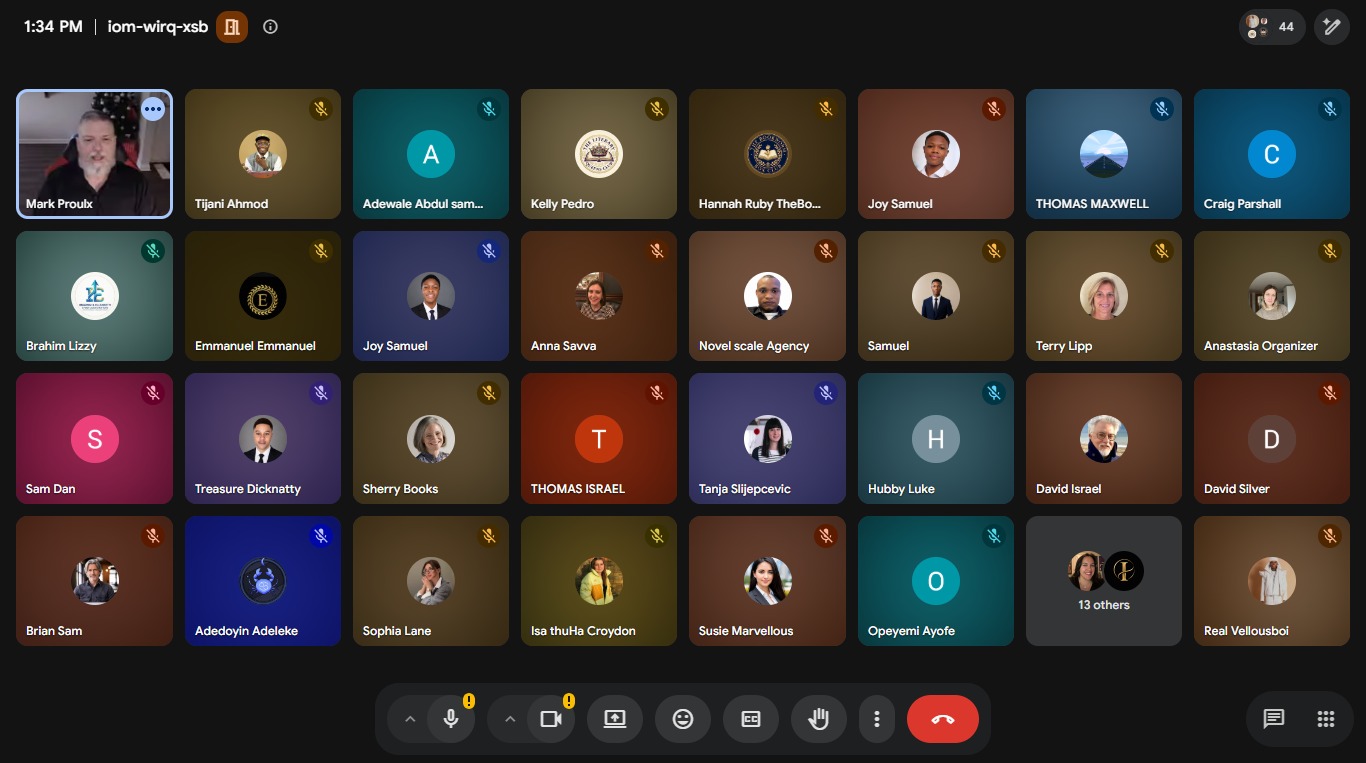The image size is (1366, 763).
Task: Toggle the camera button
Action: 551,719
